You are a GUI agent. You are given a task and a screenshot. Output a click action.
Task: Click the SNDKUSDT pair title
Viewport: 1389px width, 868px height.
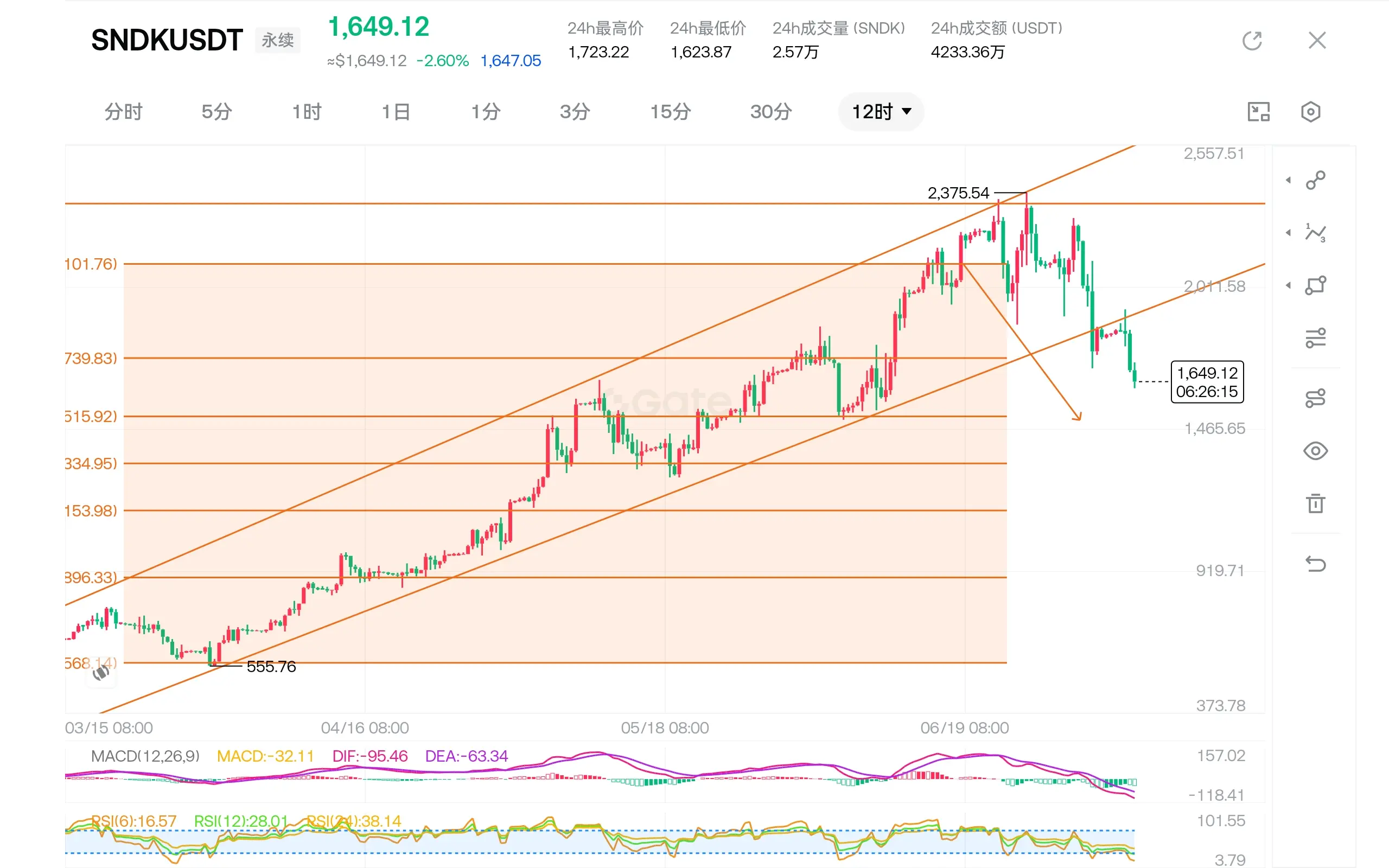point(167,40)
